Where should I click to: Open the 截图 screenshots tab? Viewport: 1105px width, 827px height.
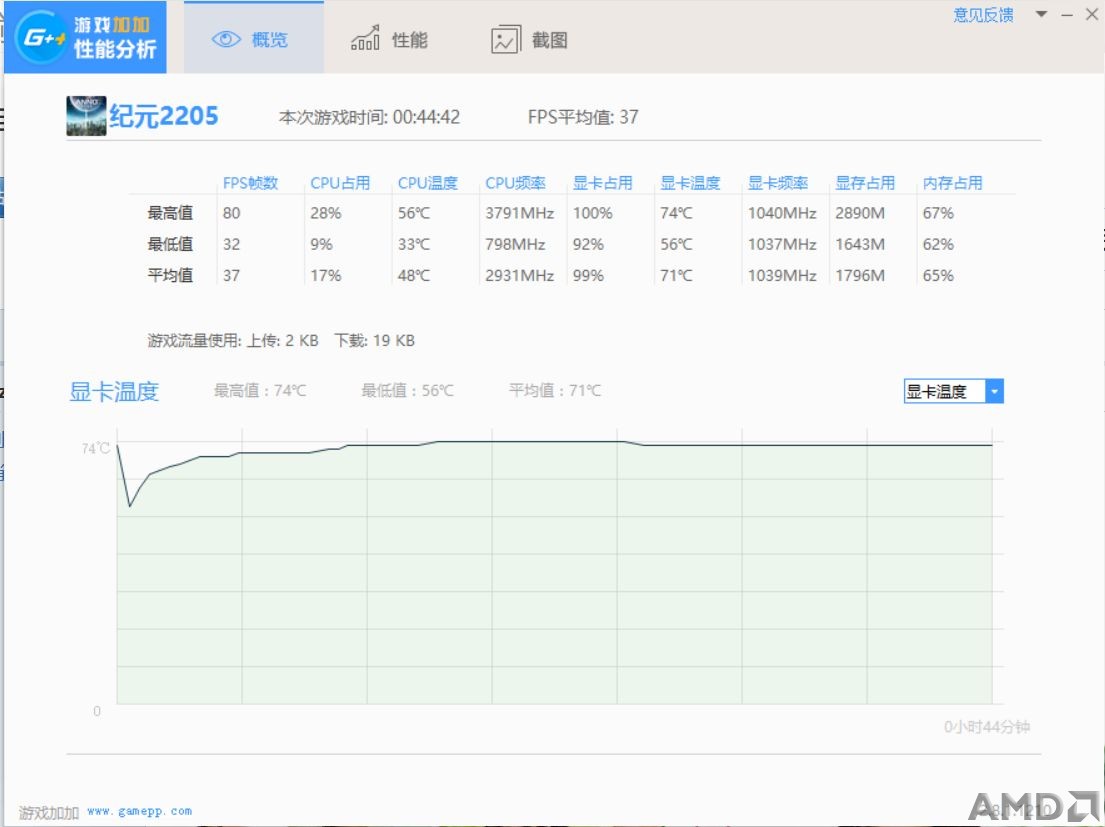(x=529, y=39)
